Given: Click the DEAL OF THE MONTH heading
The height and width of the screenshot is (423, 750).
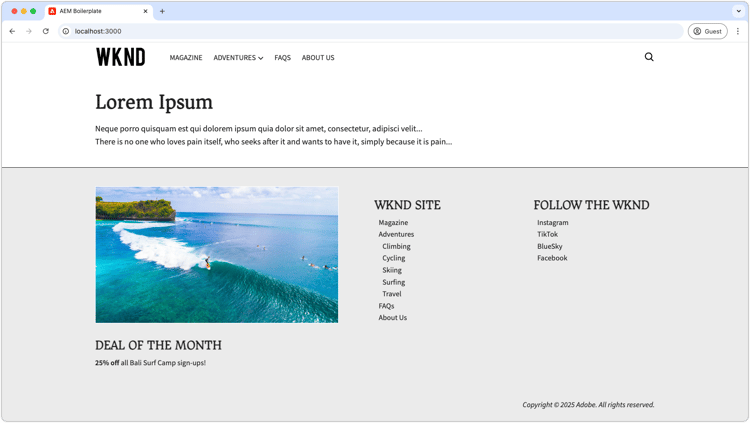Looking at the screenshot, I should 158,345.
